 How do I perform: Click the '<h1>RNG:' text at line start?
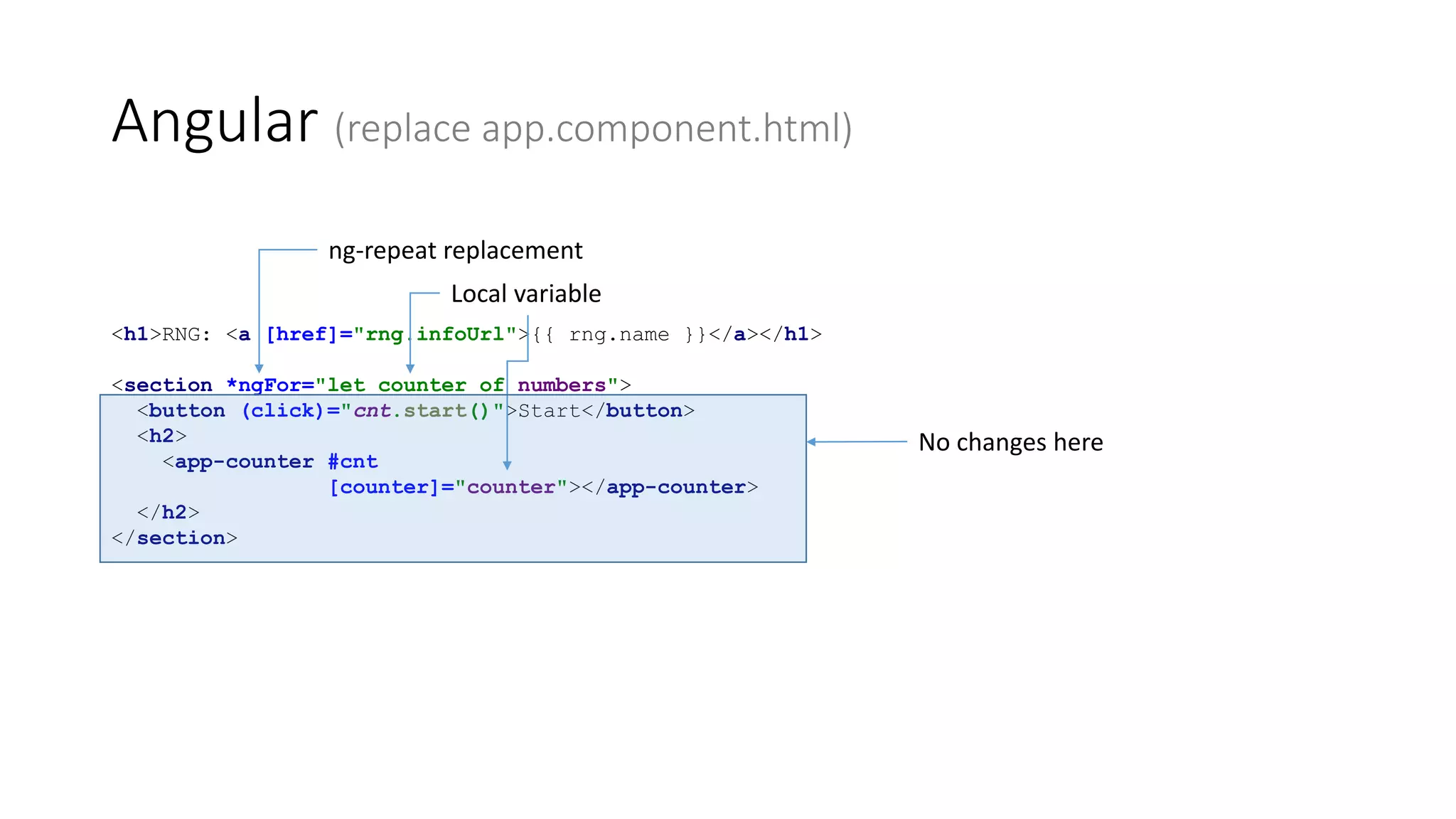tap(161, 334)
